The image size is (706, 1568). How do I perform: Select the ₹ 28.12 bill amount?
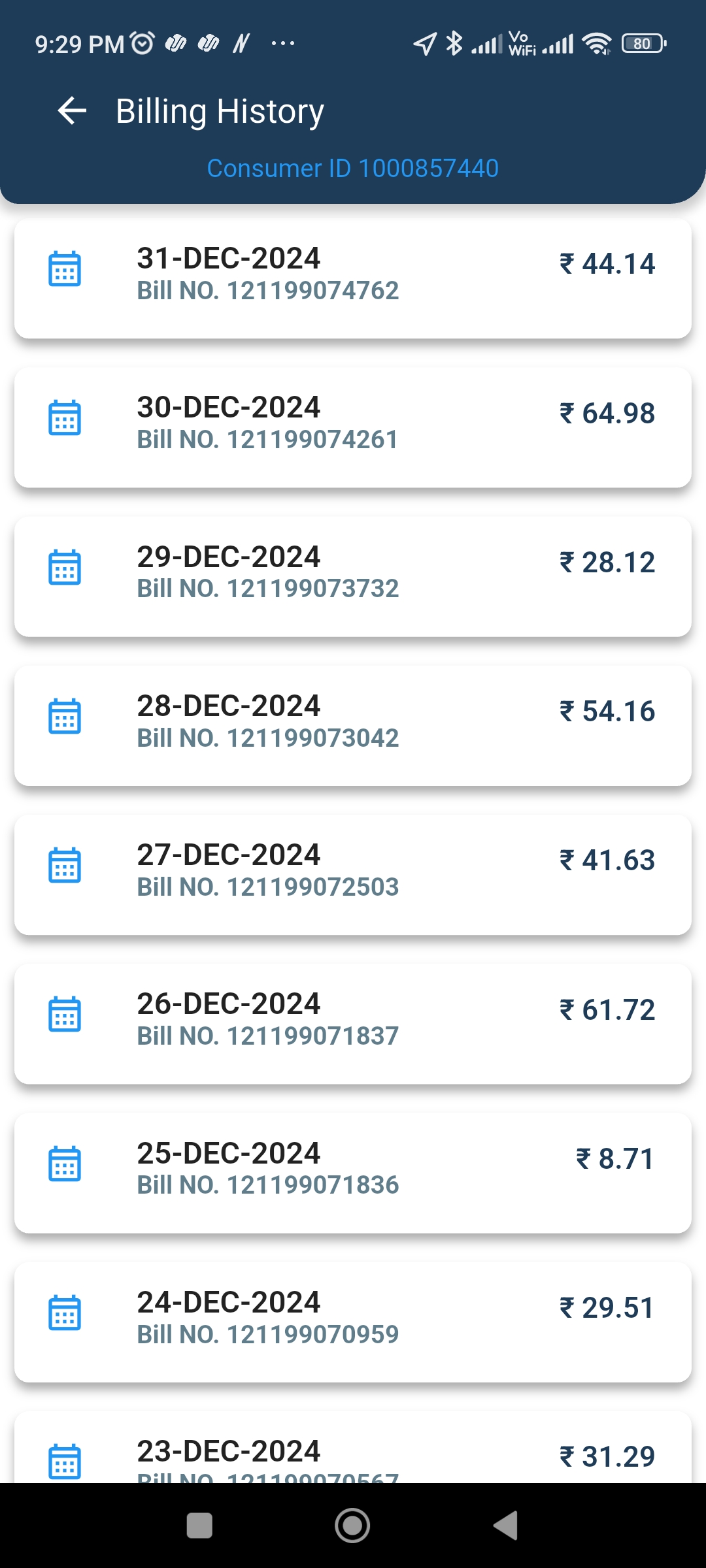point(607,563)
